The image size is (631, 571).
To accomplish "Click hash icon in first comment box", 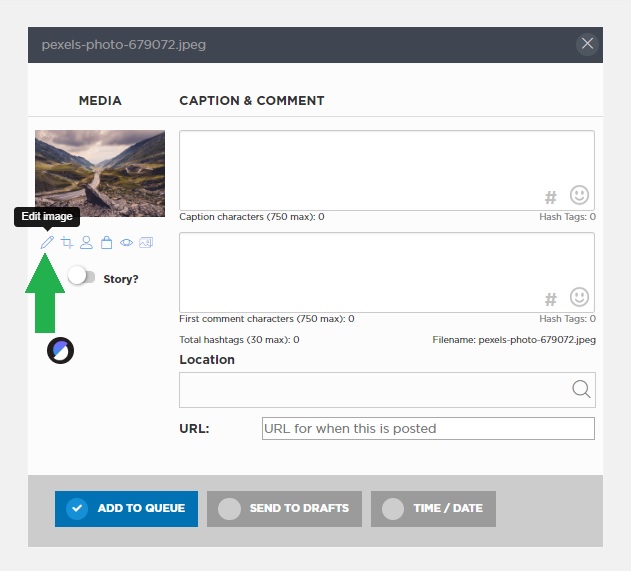I will (x=551, y=299).
